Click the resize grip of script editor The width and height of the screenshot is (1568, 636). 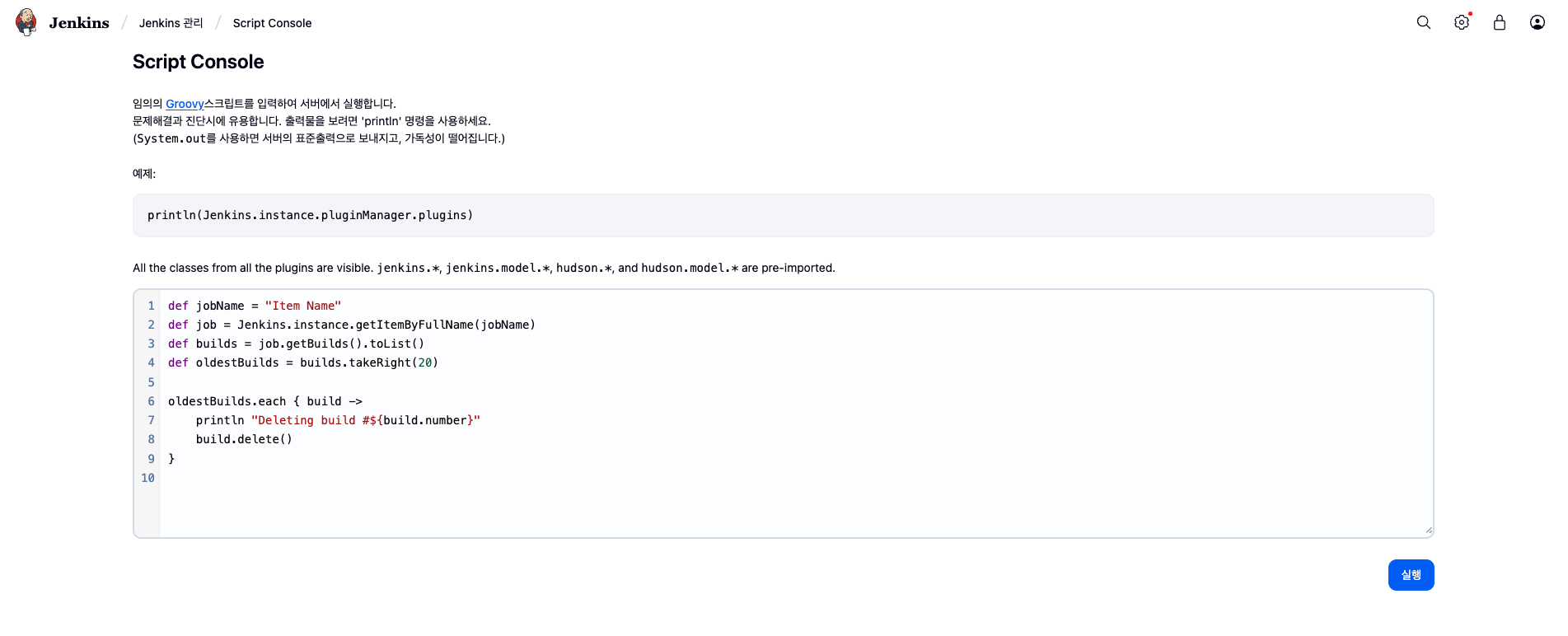click(1428, 531)
